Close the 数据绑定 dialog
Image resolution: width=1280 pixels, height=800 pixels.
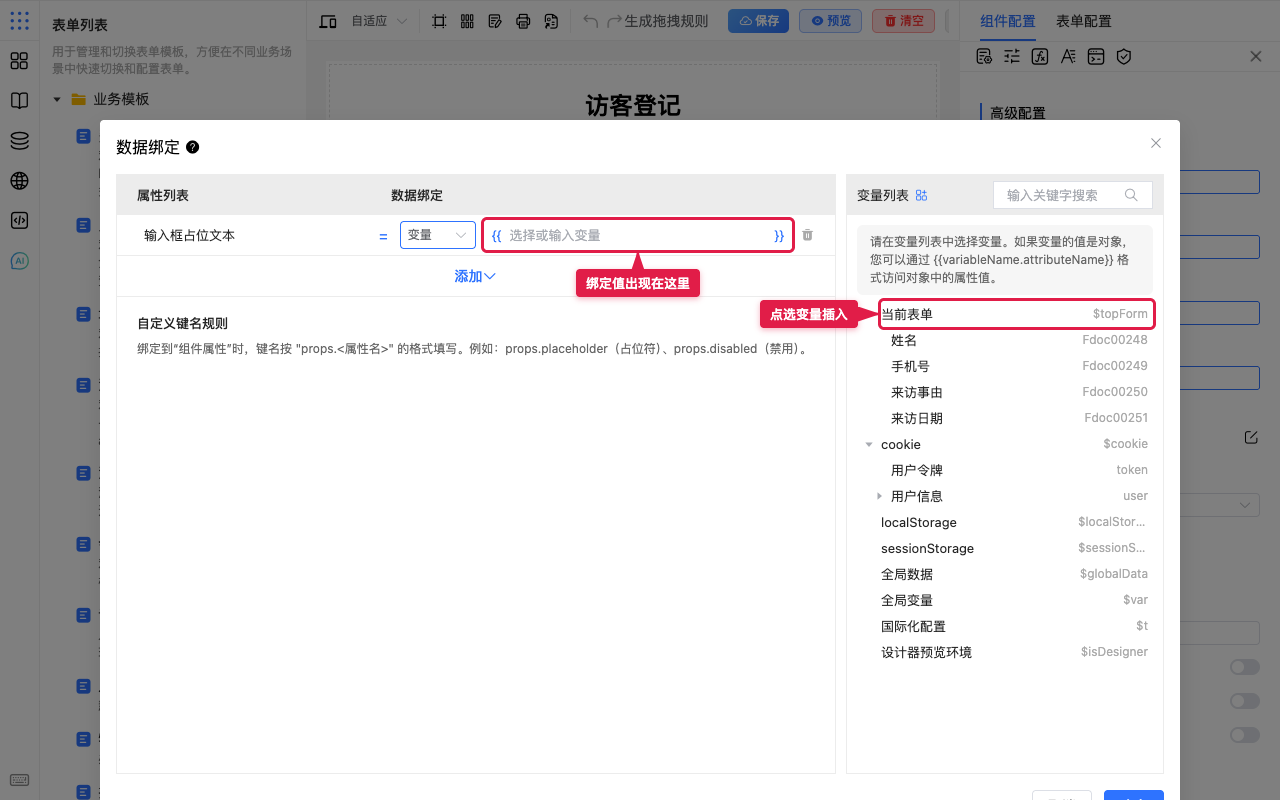1156,143
